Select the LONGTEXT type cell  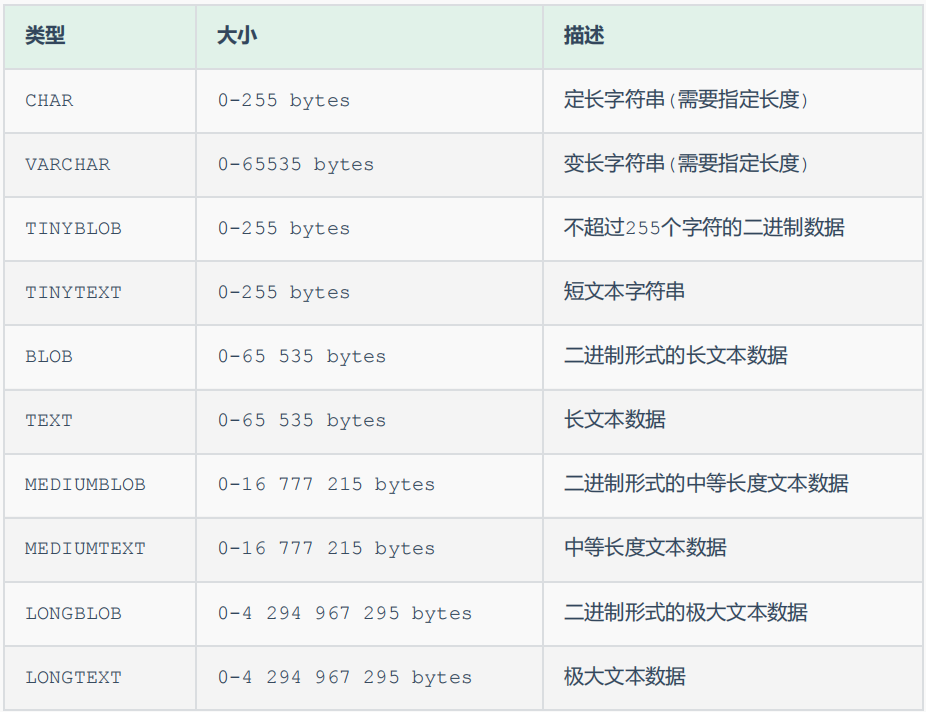pyautogui.click(x=73, y=677)
